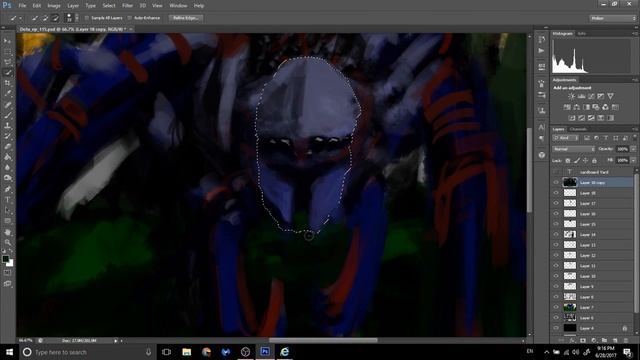The height and width of the screenshot is (360, 640).
Task: Add a Vibrance adjustment
Action: pos(610,96)
